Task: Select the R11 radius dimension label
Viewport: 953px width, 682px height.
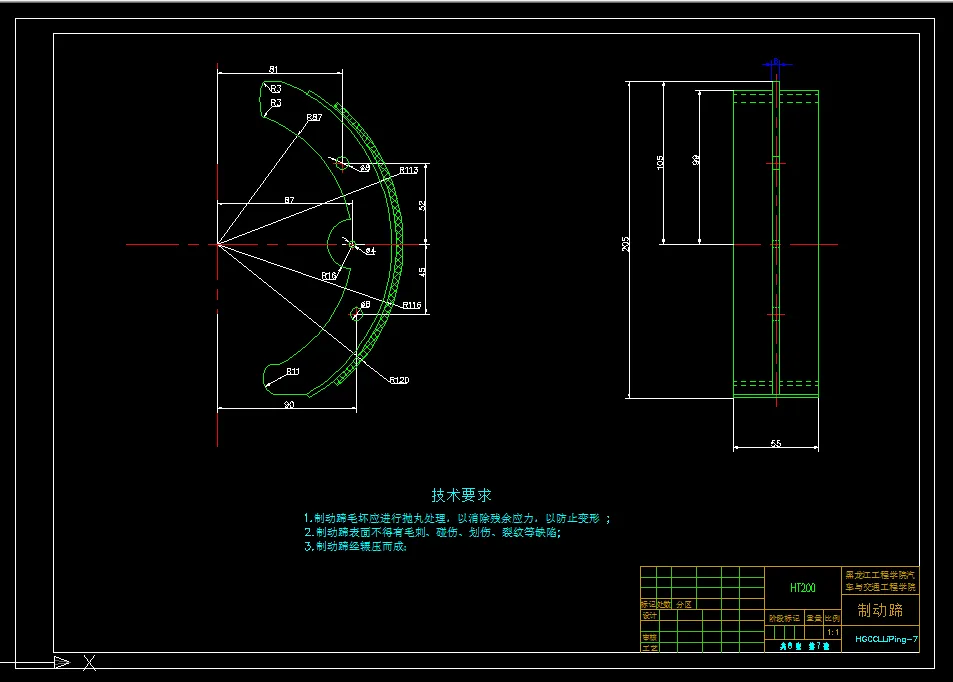Action: point(293,371)
